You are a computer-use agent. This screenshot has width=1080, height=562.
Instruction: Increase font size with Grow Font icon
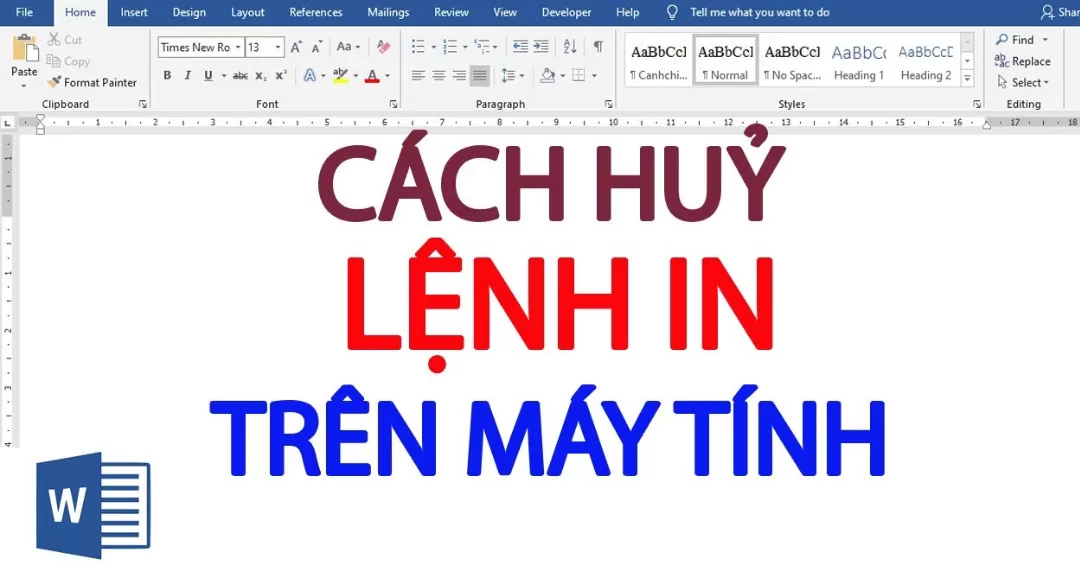(x=296, y=47)
